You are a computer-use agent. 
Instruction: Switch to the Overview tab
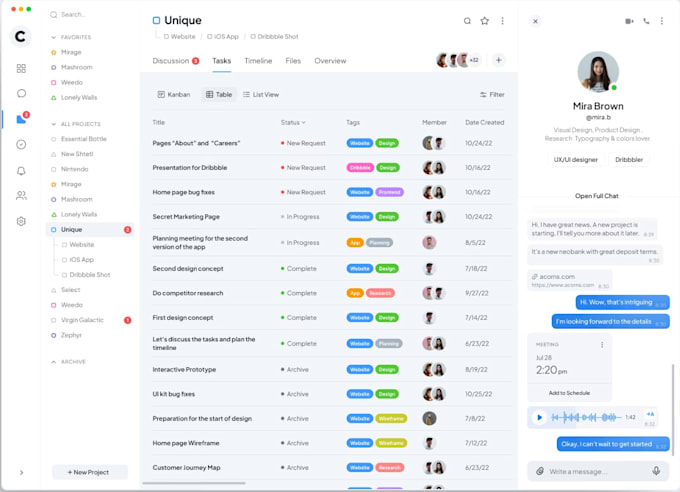[330, 61]
